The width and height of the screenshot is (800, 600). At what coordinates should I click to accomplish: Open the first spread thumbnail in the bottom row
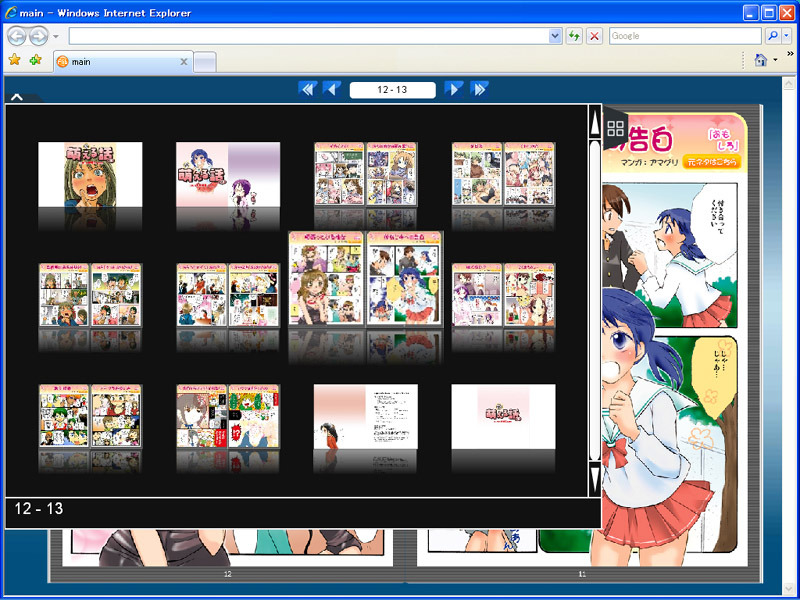click(90, 416)
